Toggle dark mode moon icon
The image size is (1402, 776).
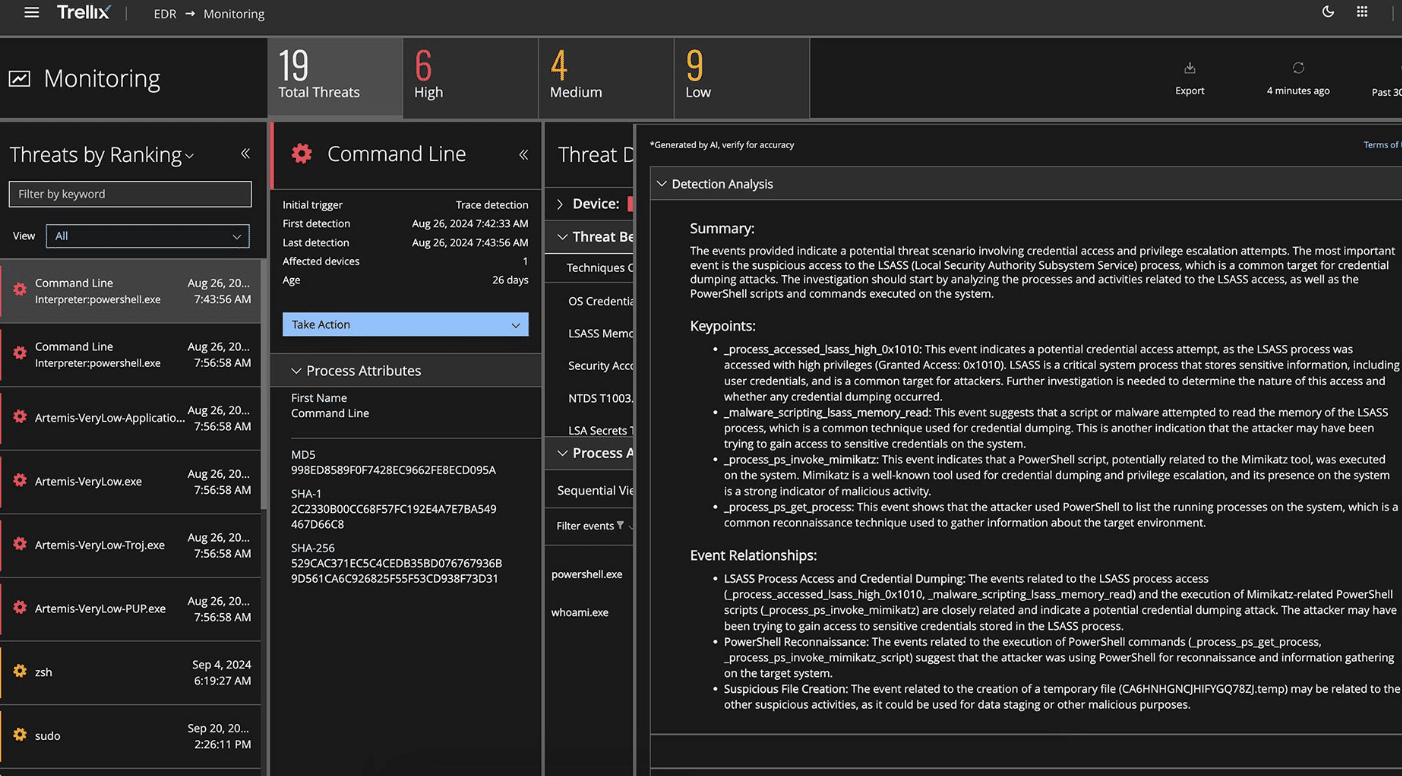tap(1328, 12)
